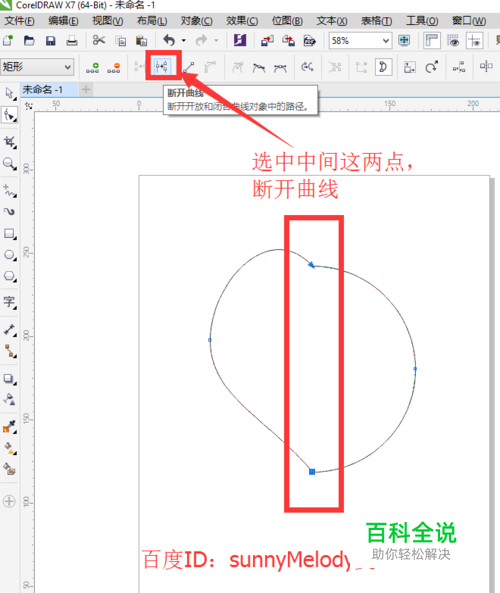Toggle close curve button

383,67
